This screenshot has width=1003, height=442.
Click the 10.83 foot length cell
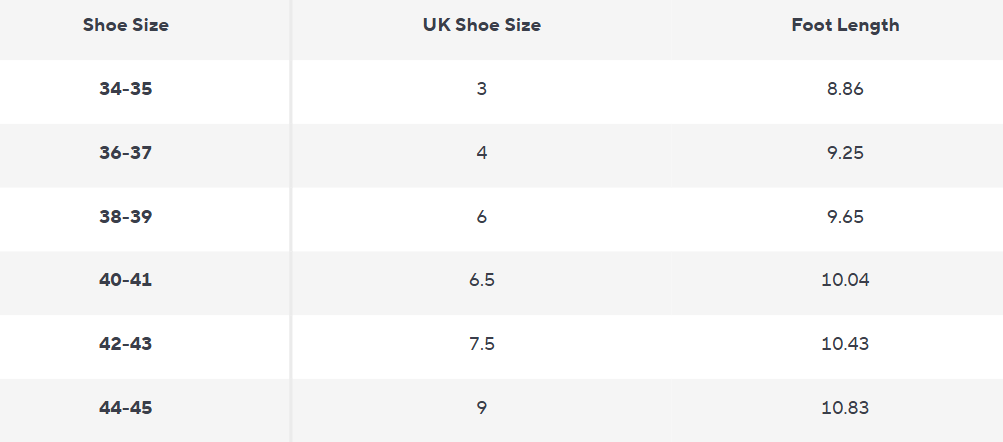point(845,408)
